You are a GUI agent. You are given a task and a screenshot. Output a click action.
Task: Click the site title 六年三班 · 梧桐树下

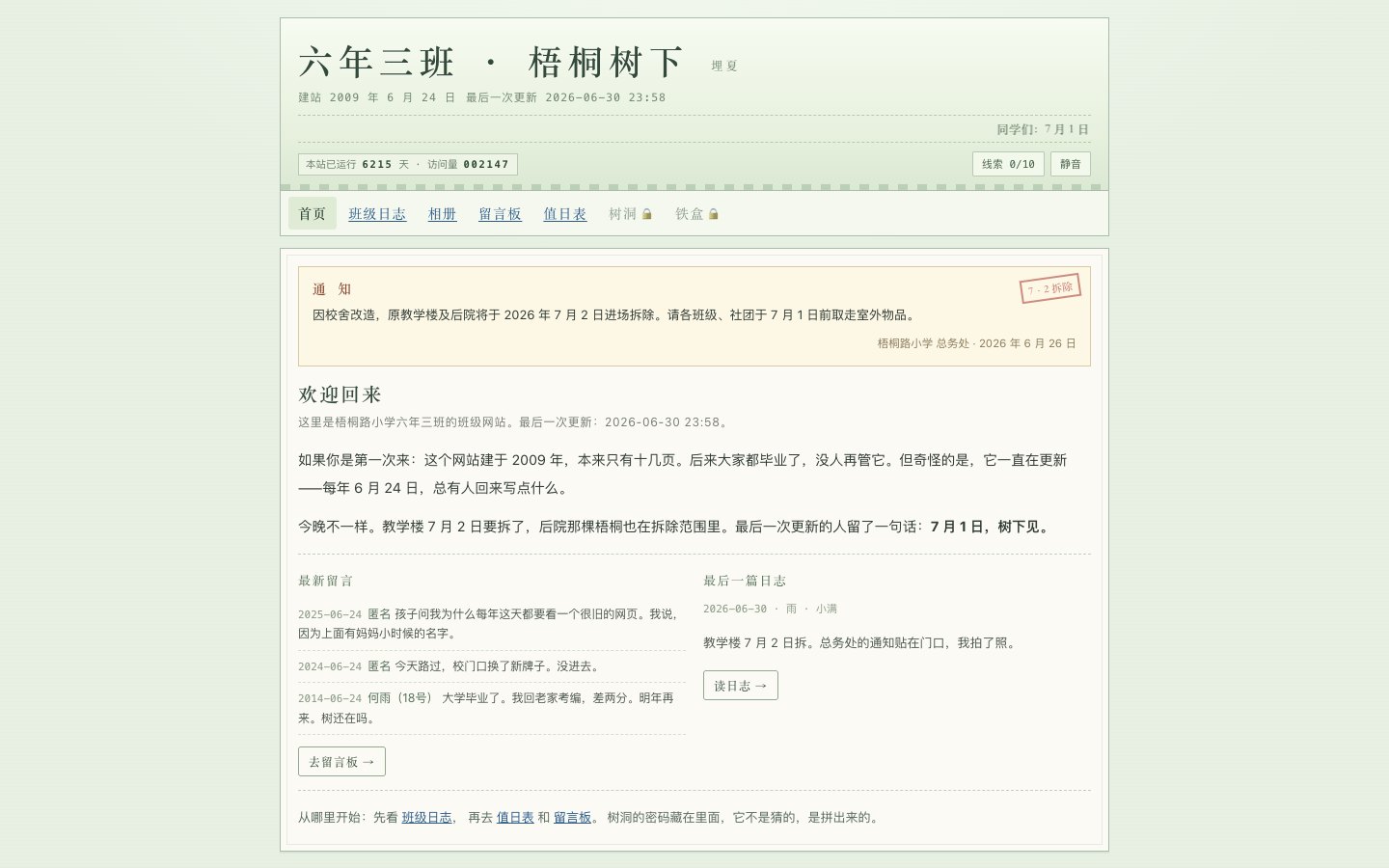pos(491,63)
